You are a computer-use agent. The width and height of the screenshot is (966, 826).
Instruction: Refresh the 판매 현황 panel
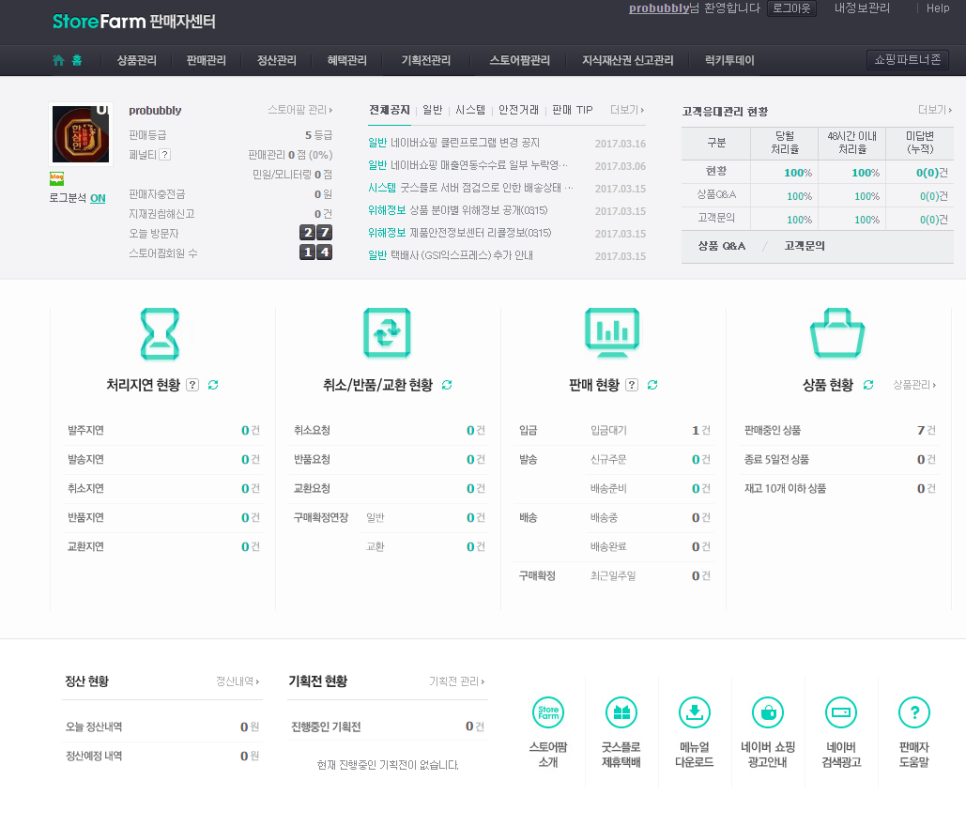tap(652, 385)
